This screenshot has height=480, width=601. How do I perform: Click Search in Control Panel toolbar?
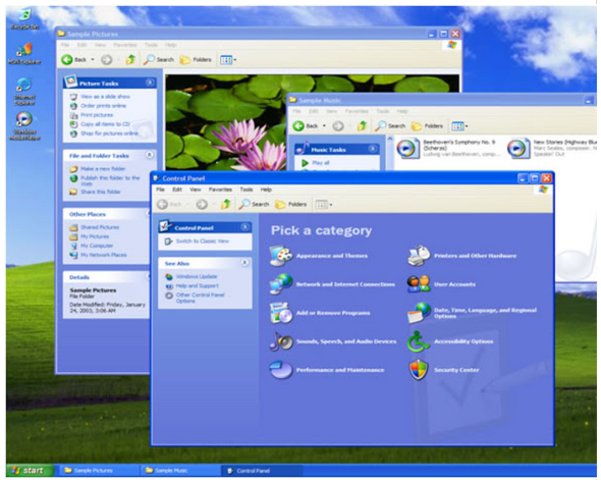(254, 204)
